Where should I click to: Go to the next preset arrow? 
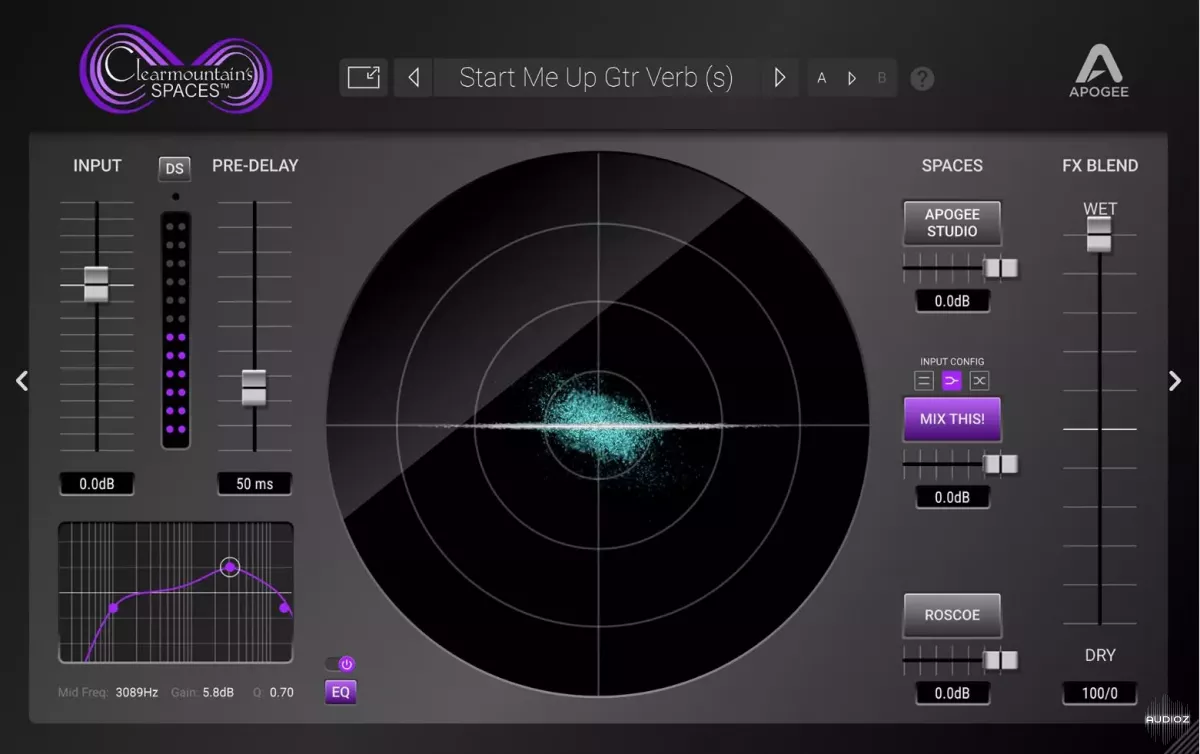(780, 77)
